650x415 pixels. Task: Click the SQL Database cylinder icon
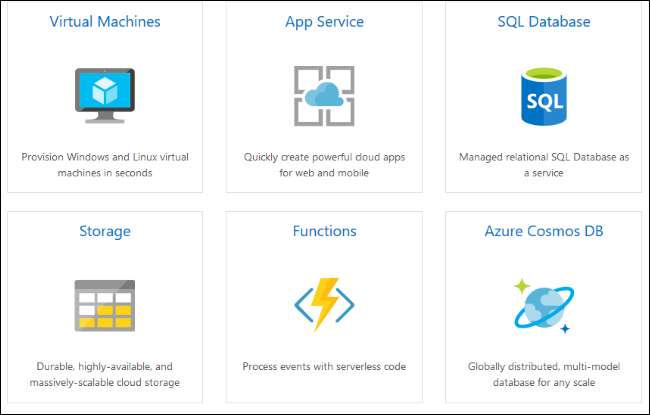(544, 97)
